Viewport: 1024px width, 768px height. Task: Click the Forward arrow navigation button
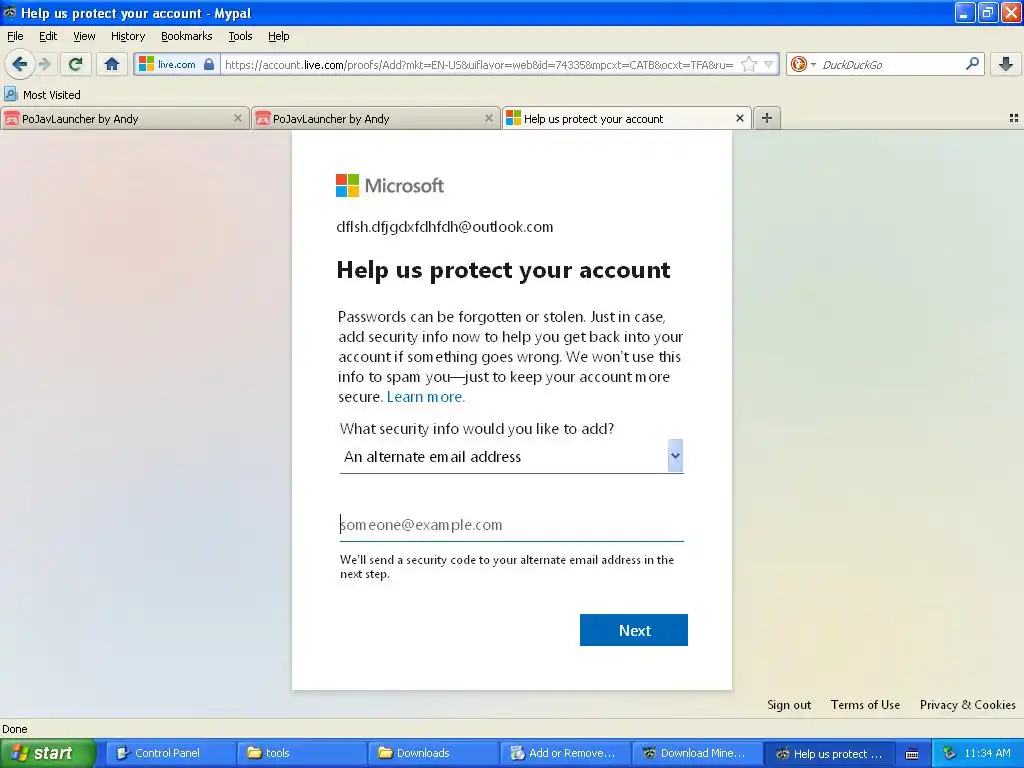click(45, 64)
